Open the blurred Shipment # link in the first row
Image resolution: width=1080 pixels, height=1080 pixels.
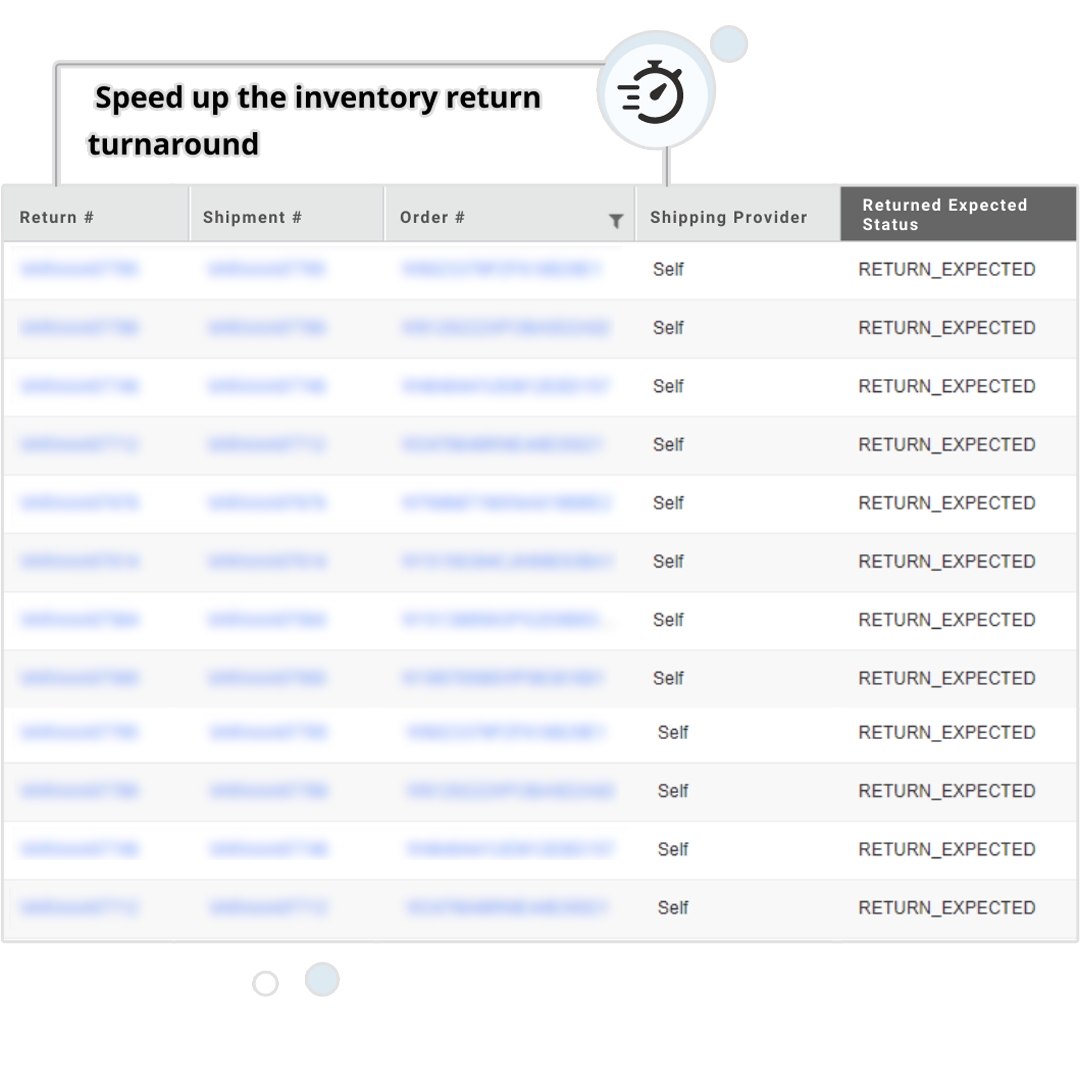(266, 269)
